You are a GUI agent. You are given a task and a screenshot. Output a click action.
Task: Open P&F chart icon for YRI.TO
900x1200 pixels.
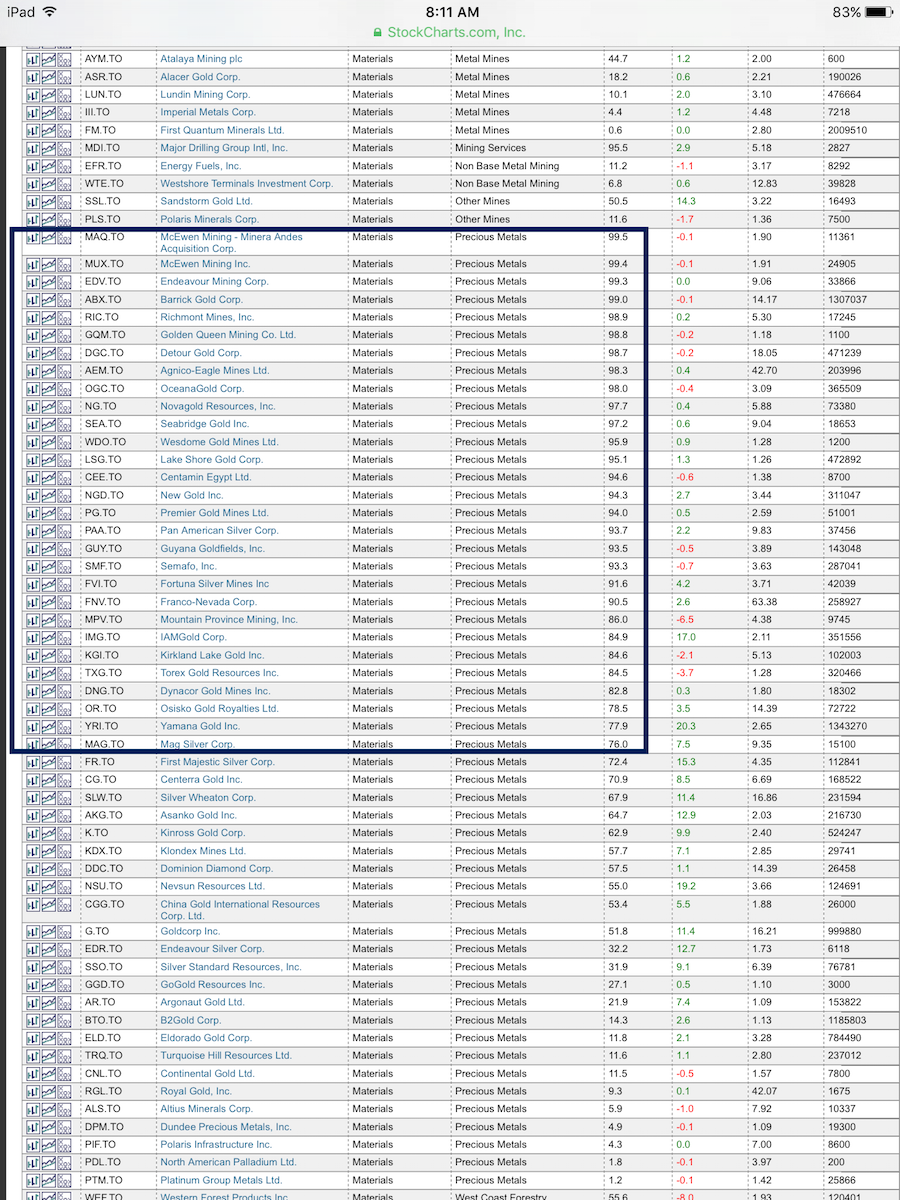(x=64, y=726)
